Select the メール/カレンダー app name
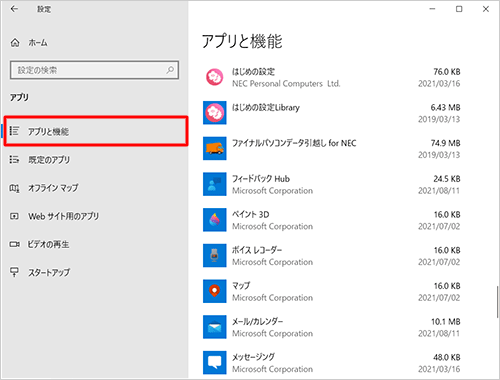The height and width of the screenshot is (380, 500). tap(258, 321)
